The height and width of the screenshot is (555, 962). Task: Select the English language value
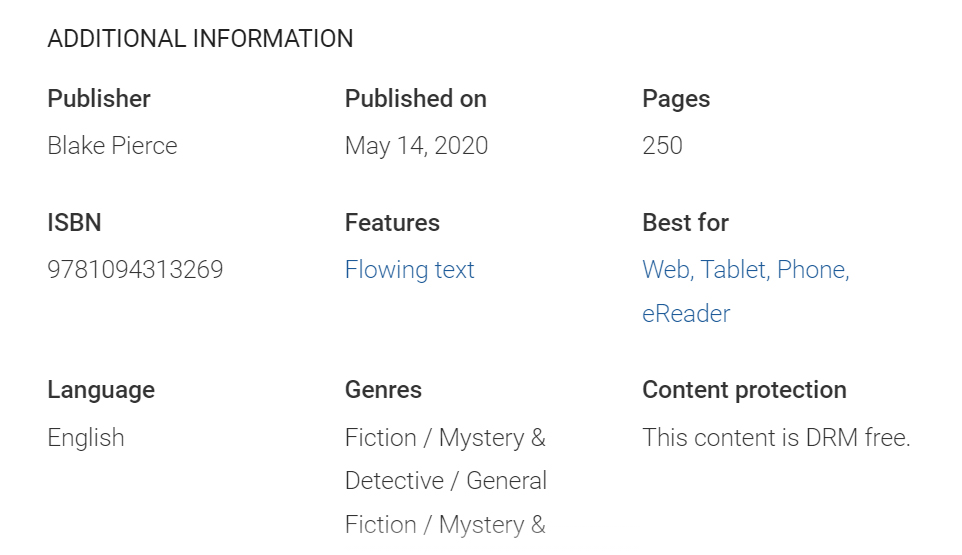[x=86, y=438]
